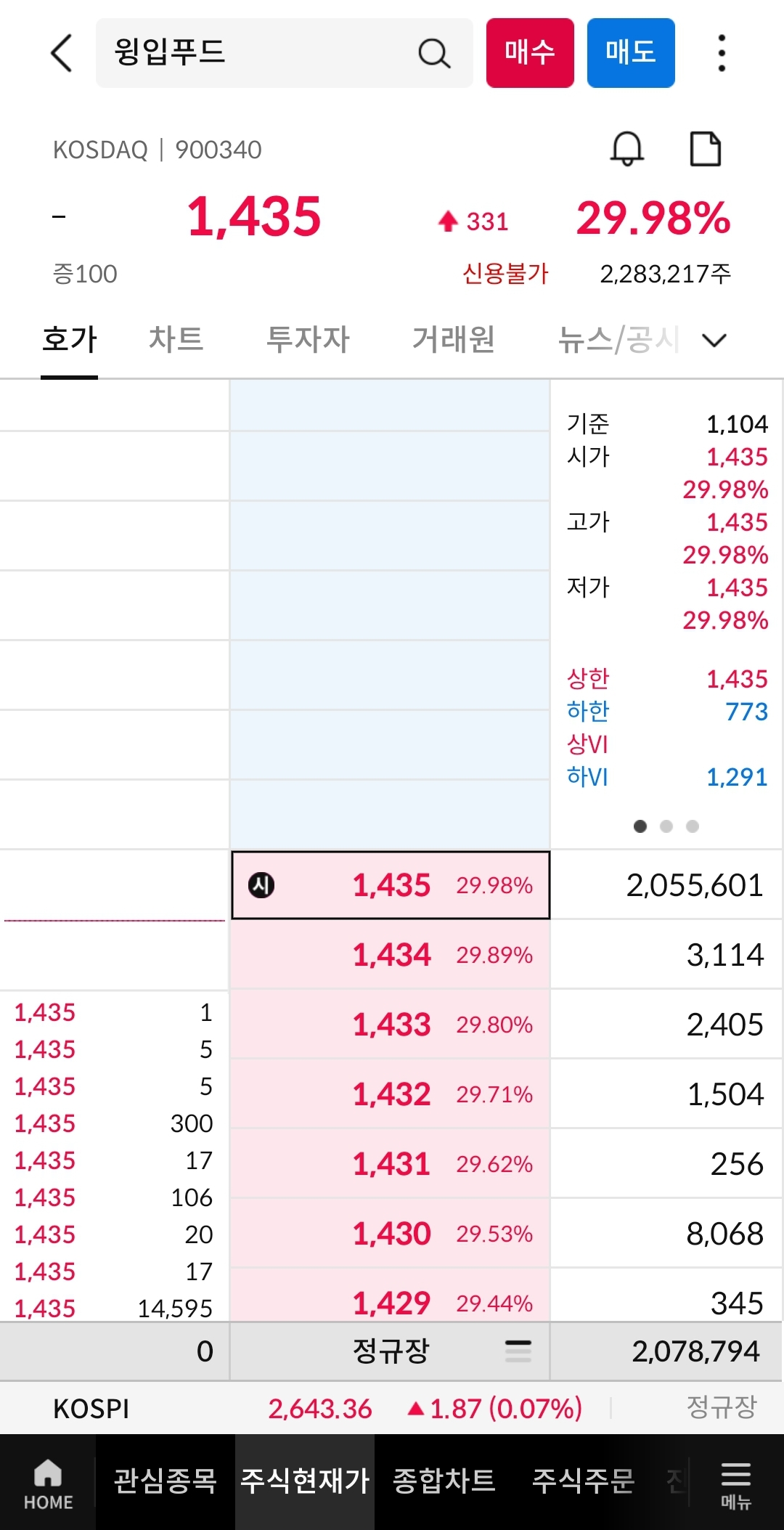Expand the tab list chevron
The width and height of the screenshot is (784, 1530).
pos(715,340)
